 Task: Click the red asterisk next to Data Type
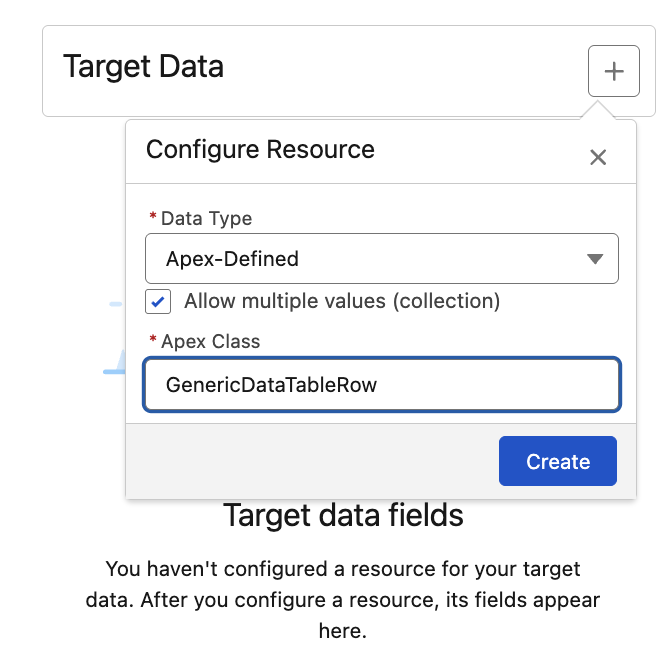(x=153, y=215)
